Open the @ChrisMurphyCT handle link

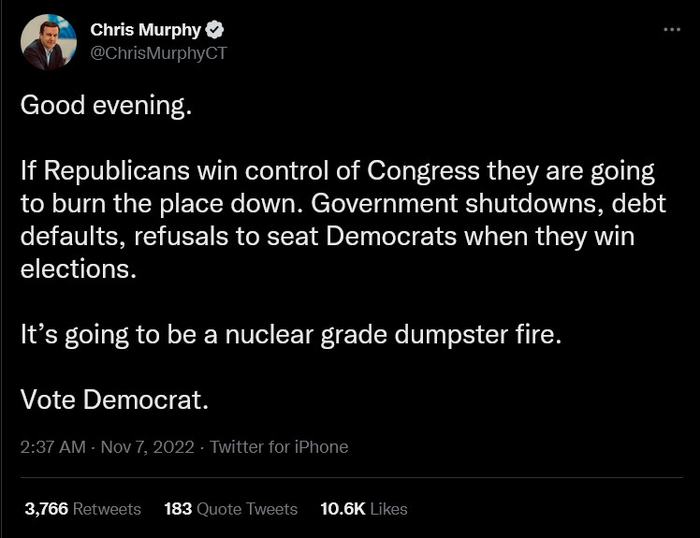click(x=158, y=53)
